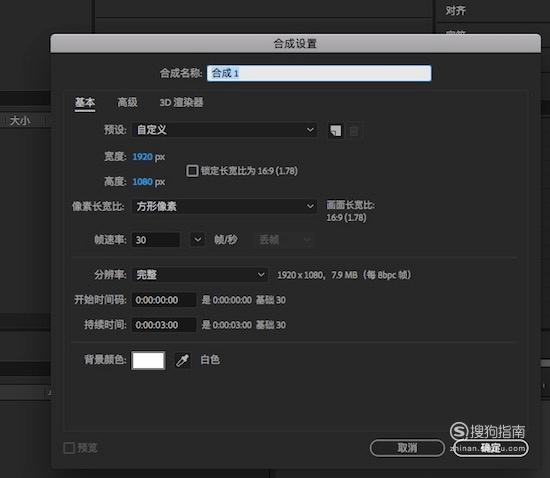Open the 分辨率 resolution dropdown
Screen dimensions: 550x478
coord(200,275)
